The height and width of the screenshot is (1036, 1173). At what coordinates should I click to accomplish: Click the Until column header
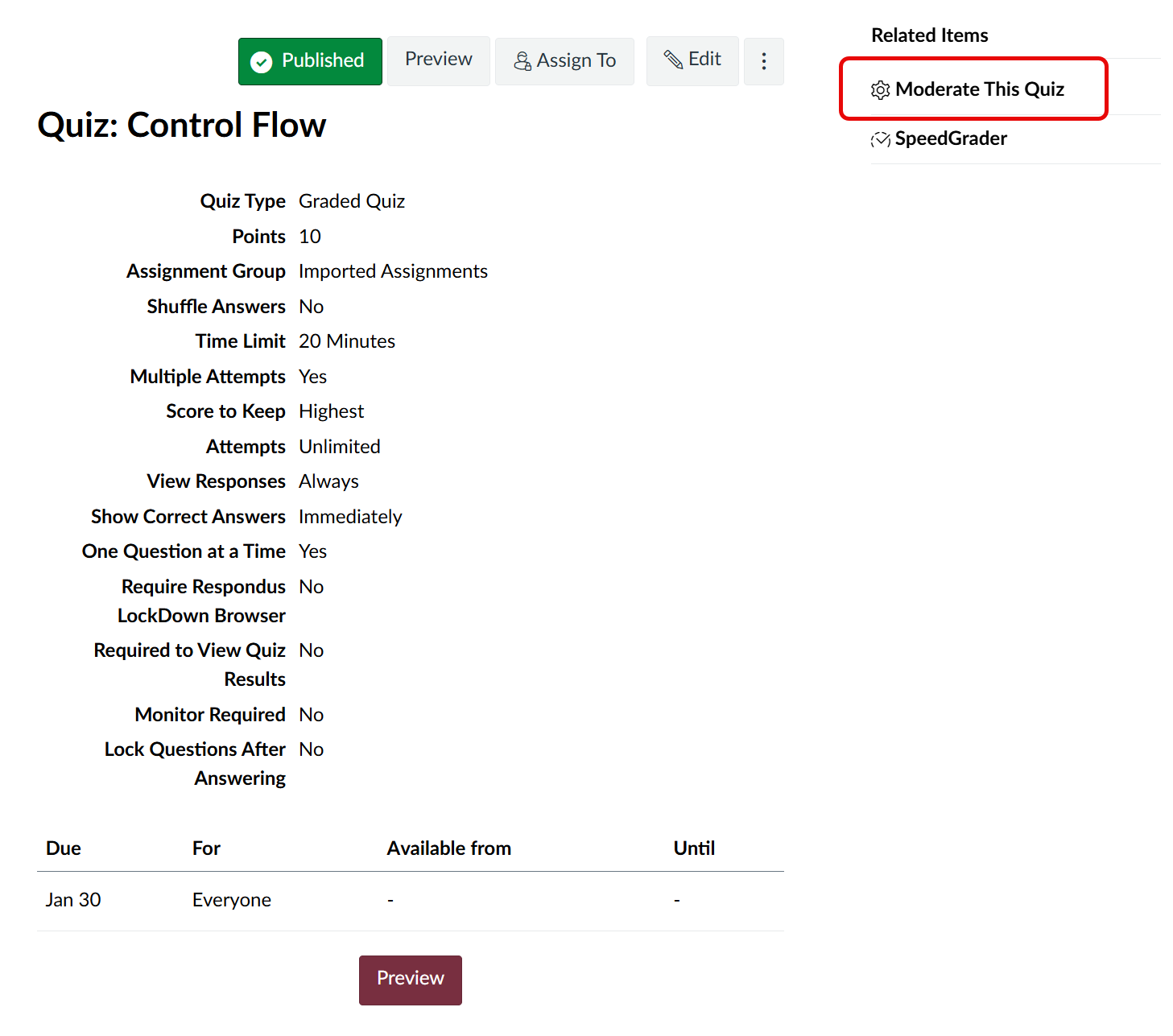coord(694,848)
